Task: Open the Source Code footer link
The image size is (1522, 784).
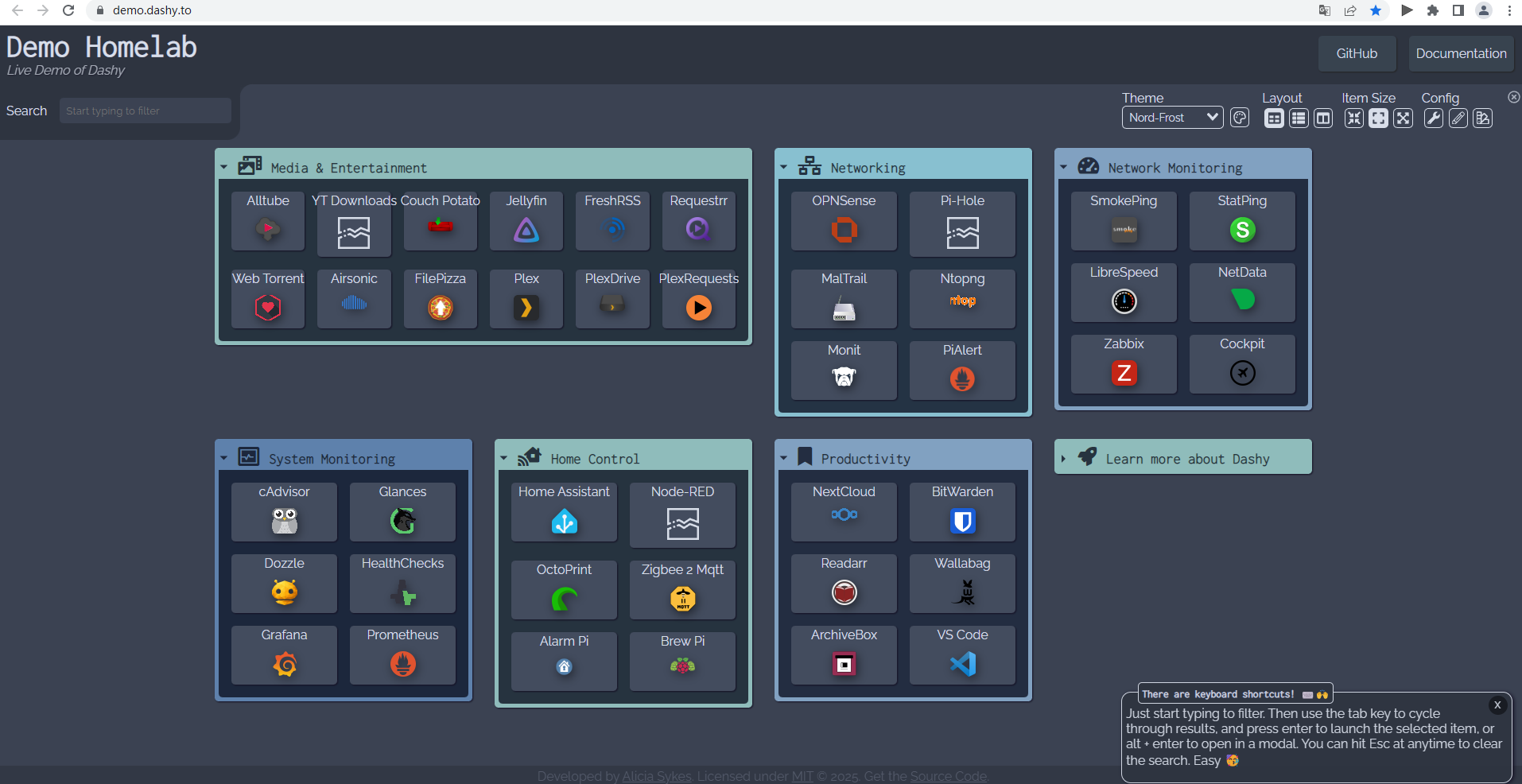Action: click(x=949, y=776)
